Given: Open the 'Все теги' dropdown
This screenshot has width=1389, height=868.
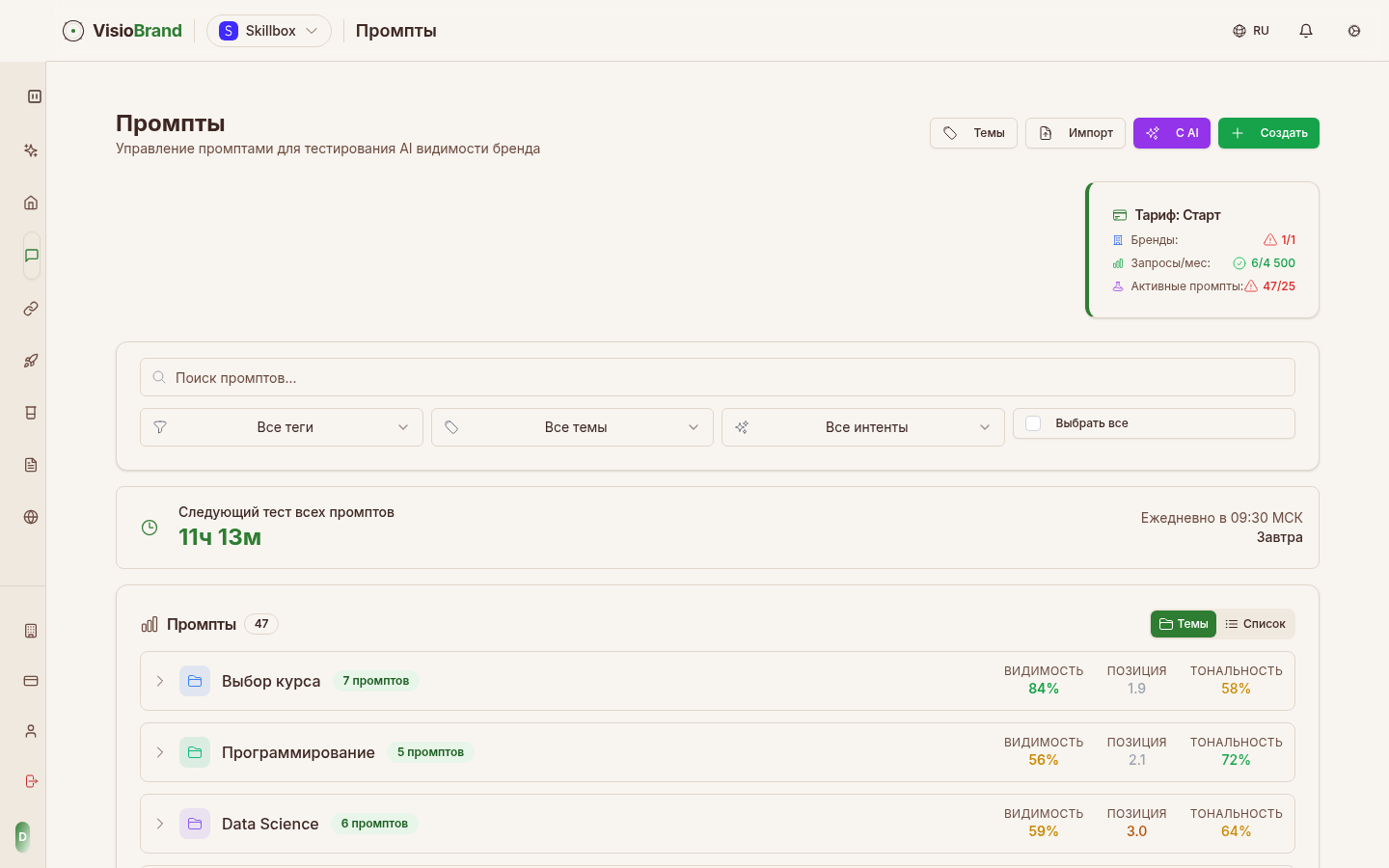Looking at the screenshot, I should pos(282,427).
